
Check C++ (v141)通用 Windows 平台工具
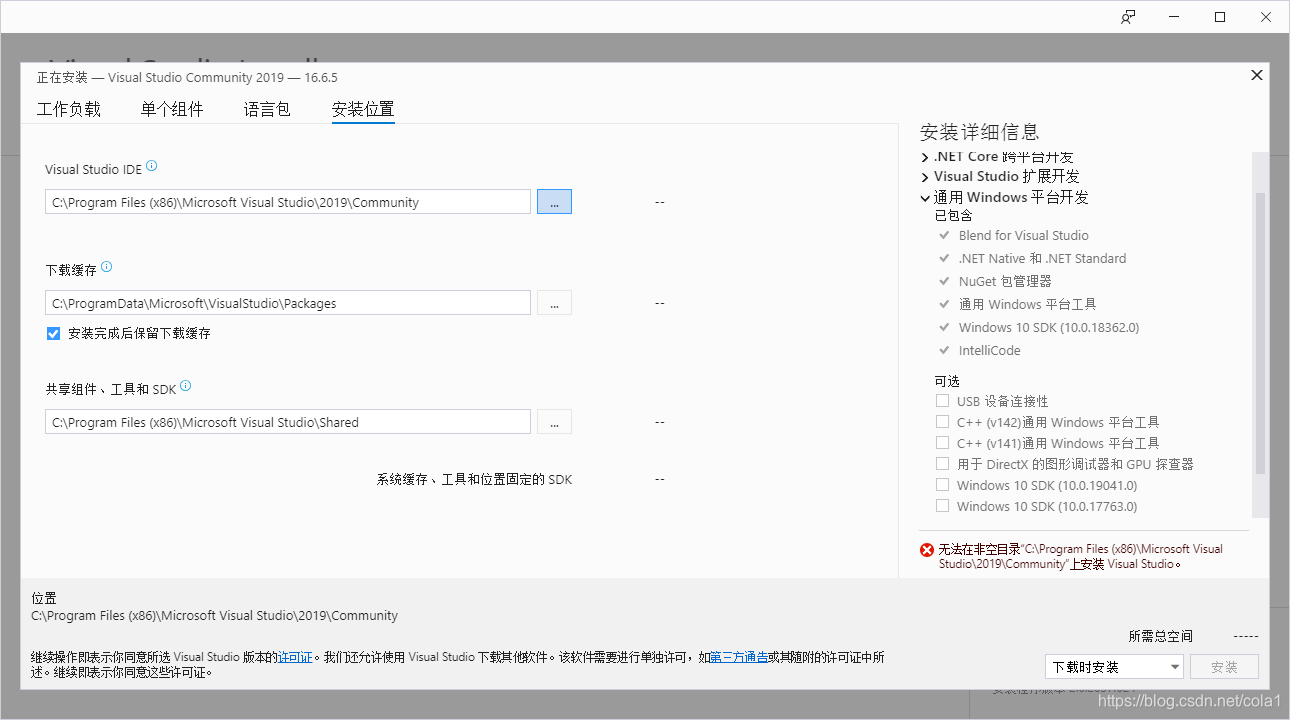[942, 443]
